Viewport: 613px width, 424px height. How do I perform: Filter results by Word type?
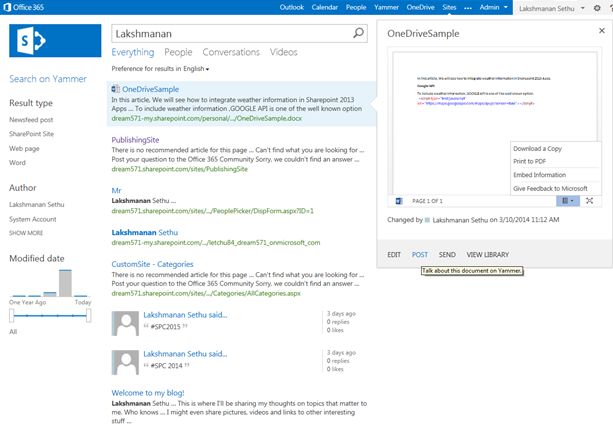point(18,163)
